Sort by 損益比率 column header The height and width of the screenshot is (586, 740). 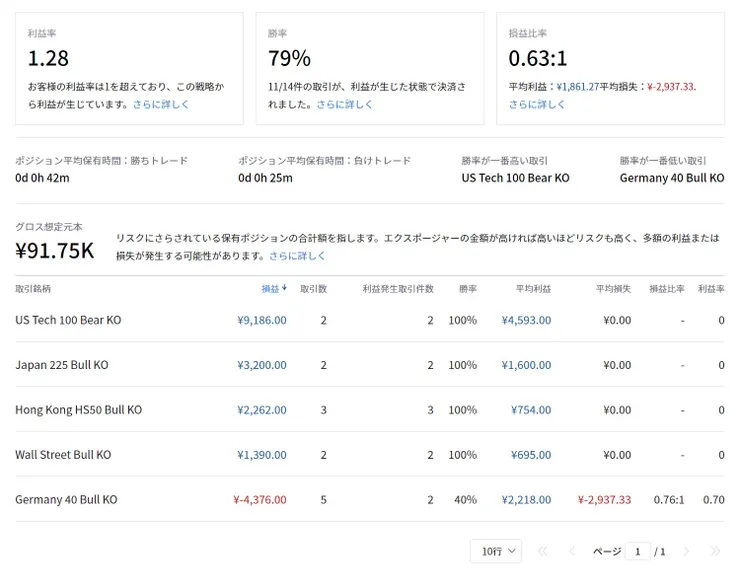pyautogui.click(x=667, y=289)
